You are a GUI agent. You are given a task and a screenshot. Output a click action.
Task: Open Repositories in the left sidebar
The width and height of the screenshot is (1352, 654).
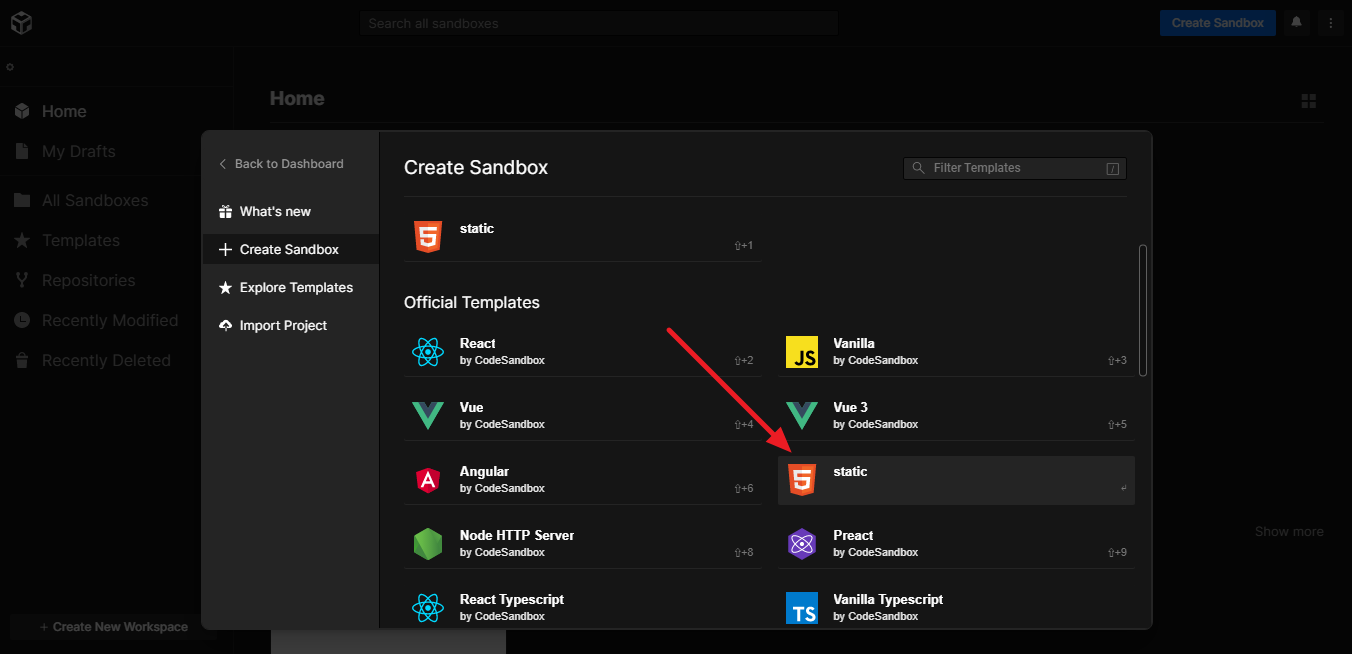click(x=89, y=280)
